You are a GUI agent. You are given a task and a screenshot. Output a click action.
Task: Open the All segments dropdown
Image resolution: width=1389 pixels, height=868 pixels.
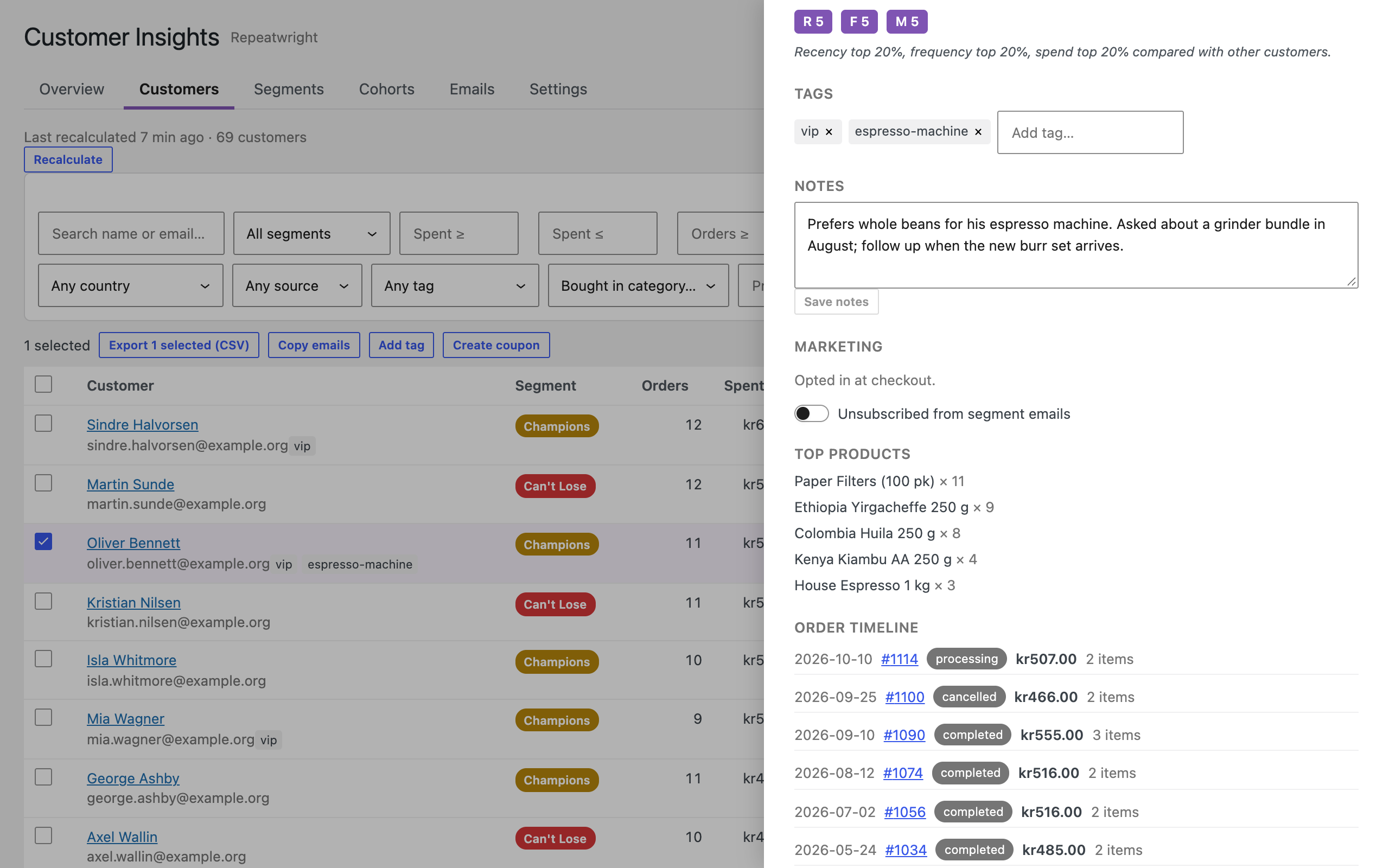311,233
